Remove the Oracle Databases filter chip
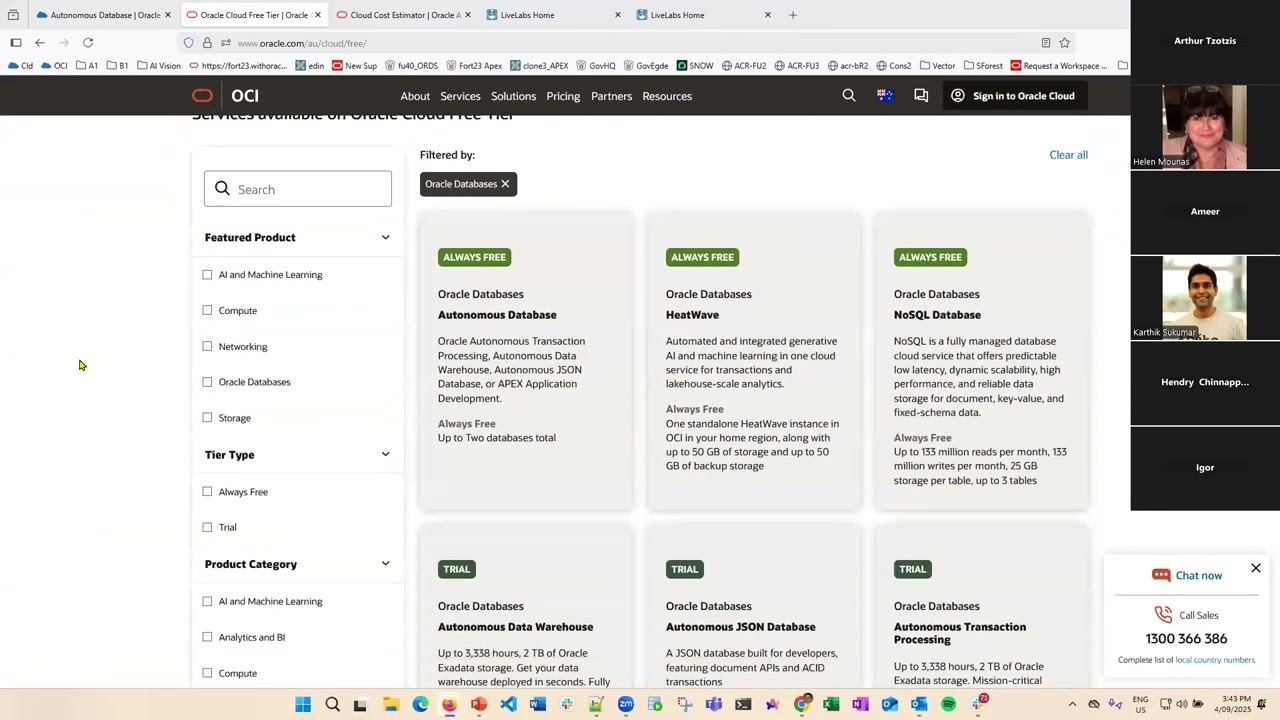The image size is (1280, 720). [505, 184]
